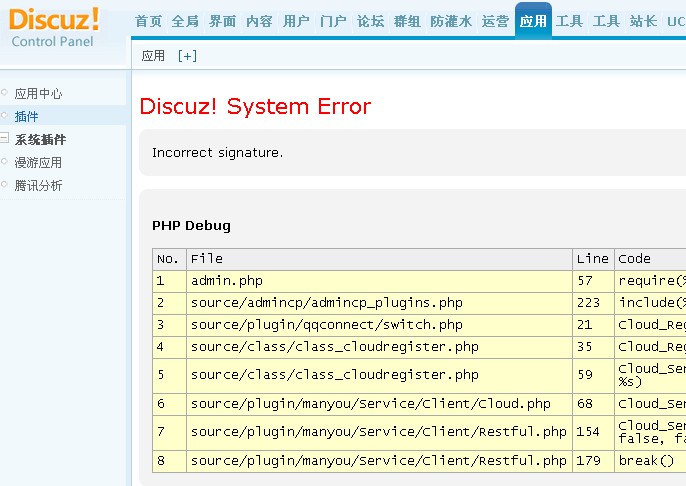Open 应用中心 in the sidebar
The width and height of the screenshot is (686, 486).
coord(38,94)
